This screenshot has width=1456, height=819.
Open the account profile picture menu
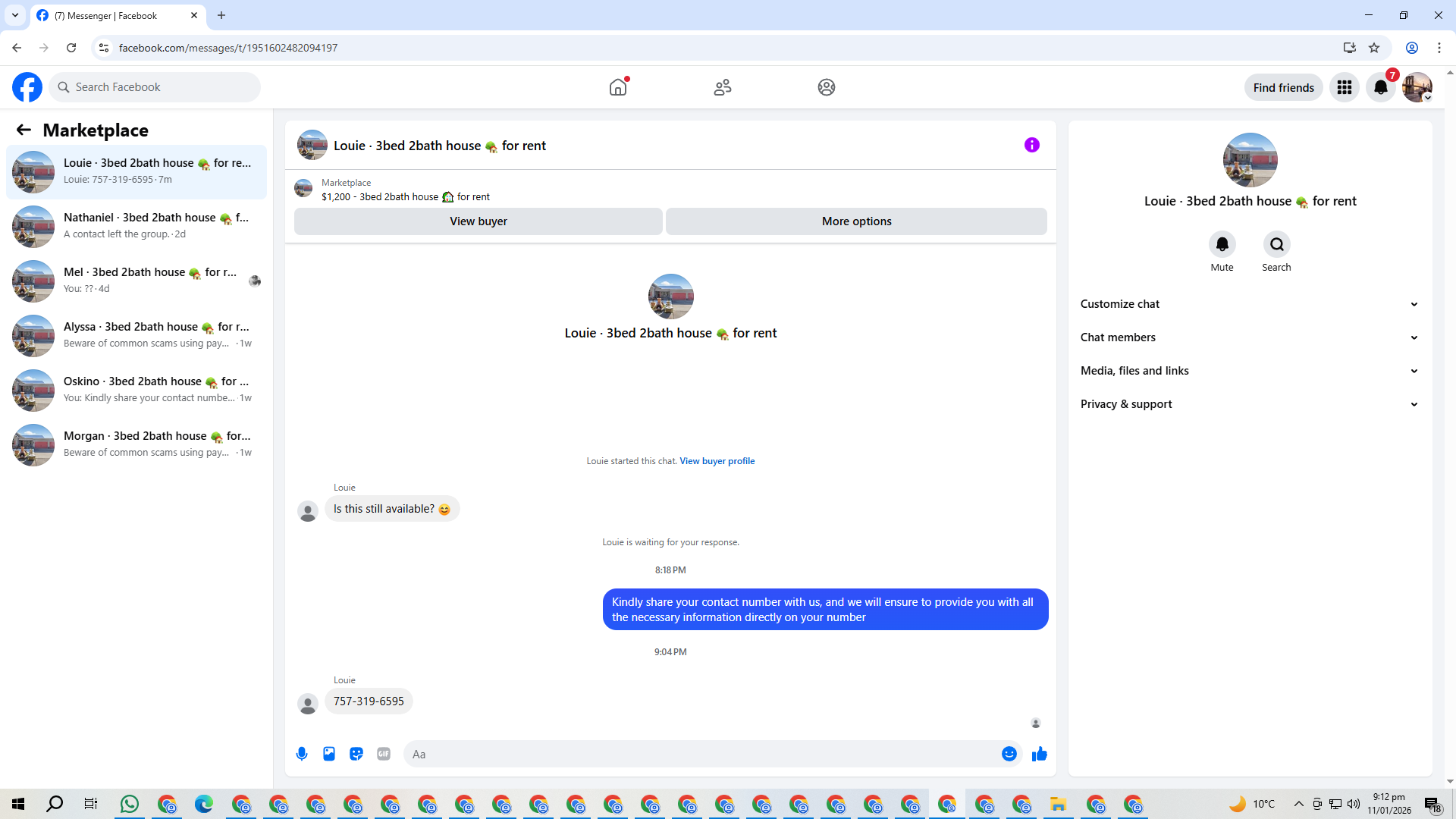[x=1417, y=87]
